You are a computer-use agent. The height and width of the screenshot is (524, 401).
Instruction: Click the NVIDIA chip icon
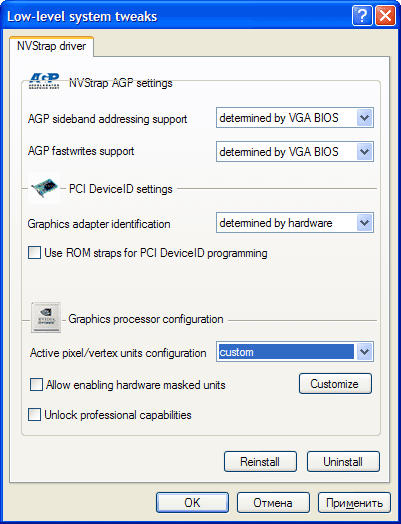tap(46, 317)
